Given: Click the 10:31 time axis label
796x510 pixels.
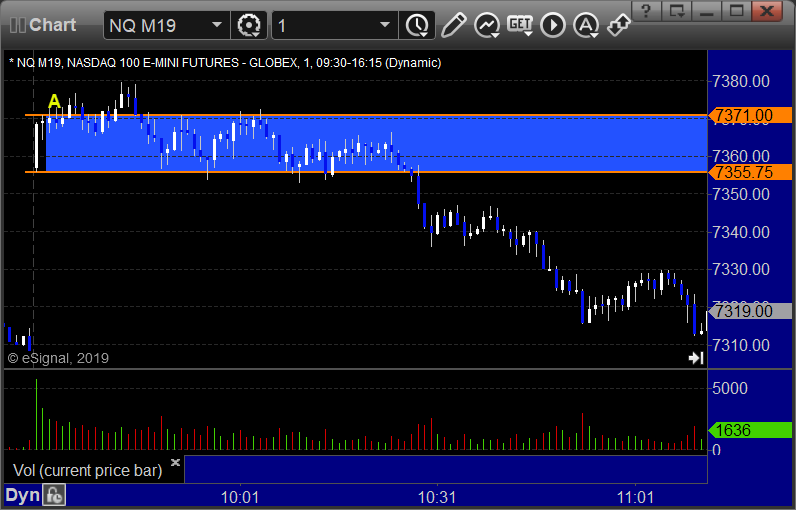Looking at the screenshot, I should 437,497.
